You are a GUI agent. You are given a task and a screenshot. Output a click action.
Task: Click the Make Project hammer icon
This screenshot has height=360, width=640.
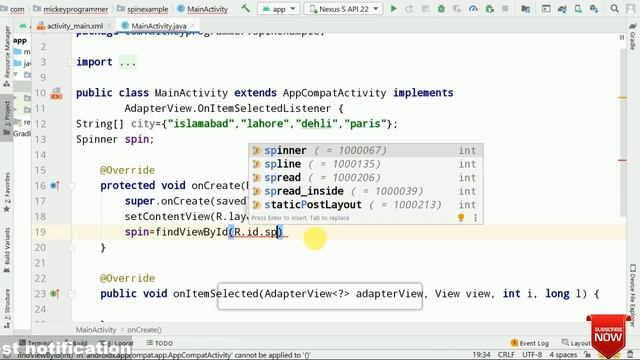(x=245, y=8)
